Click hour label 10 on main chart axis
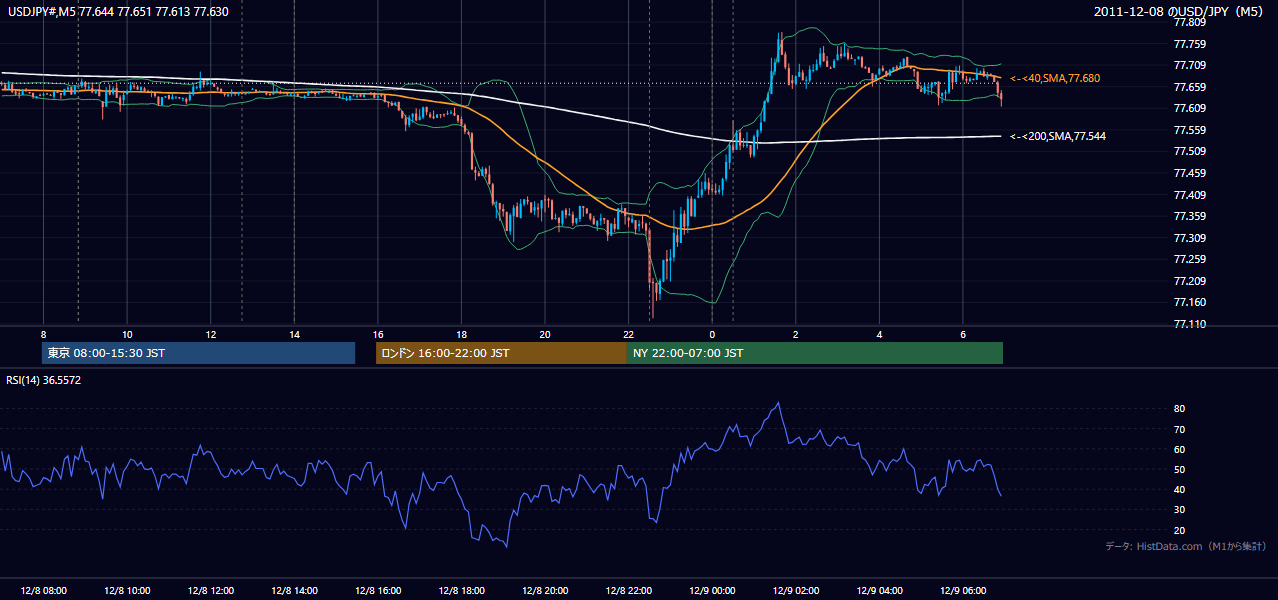The width and height of the screenshot is (1278, 600). point(127,334)
